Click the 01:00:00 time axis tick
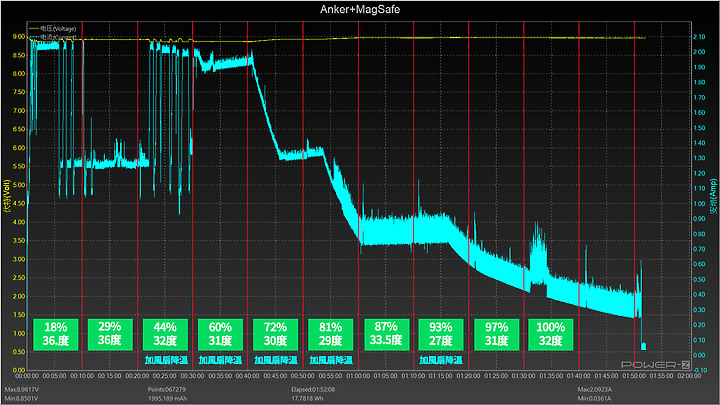Viewport: 720px width, 405px height. (358, 376)
